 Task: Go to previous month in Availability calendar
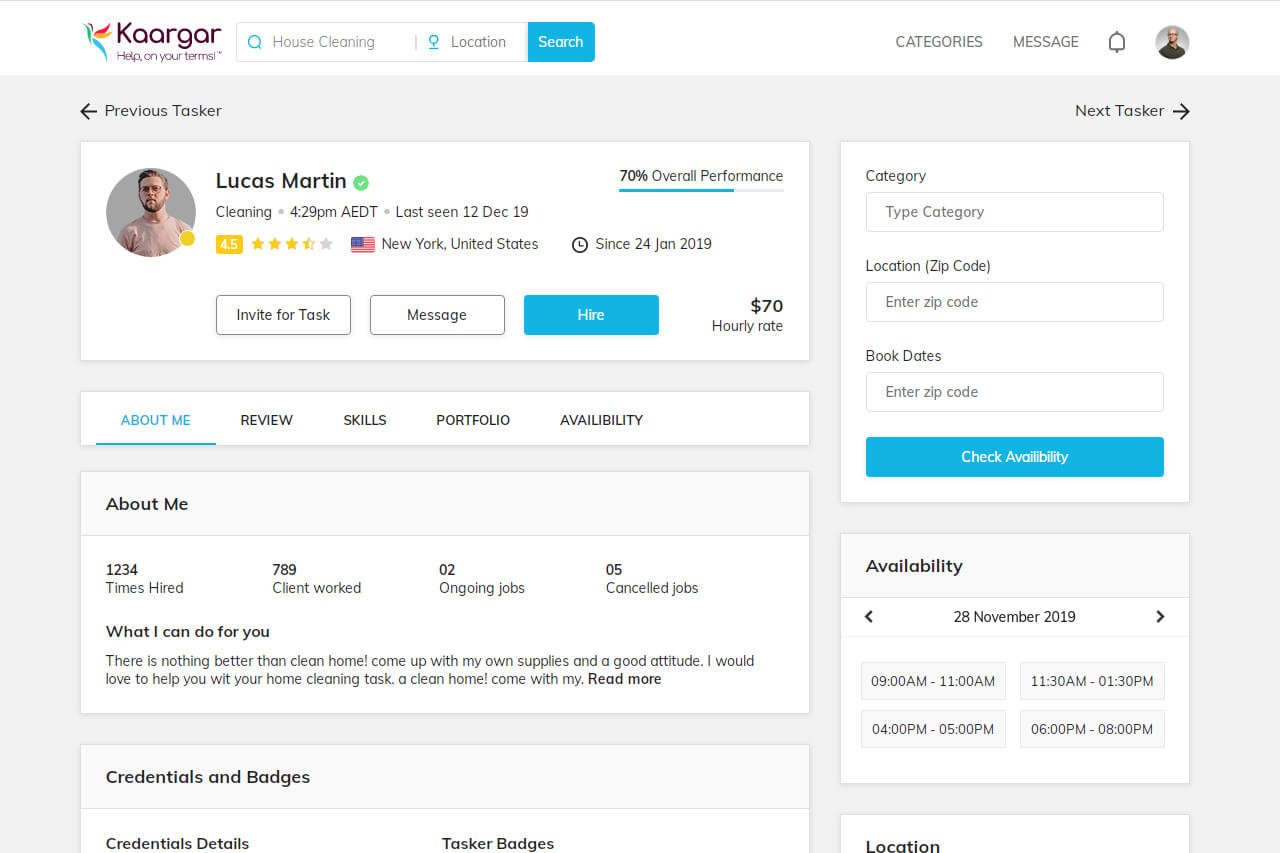[x=869, y=617]
